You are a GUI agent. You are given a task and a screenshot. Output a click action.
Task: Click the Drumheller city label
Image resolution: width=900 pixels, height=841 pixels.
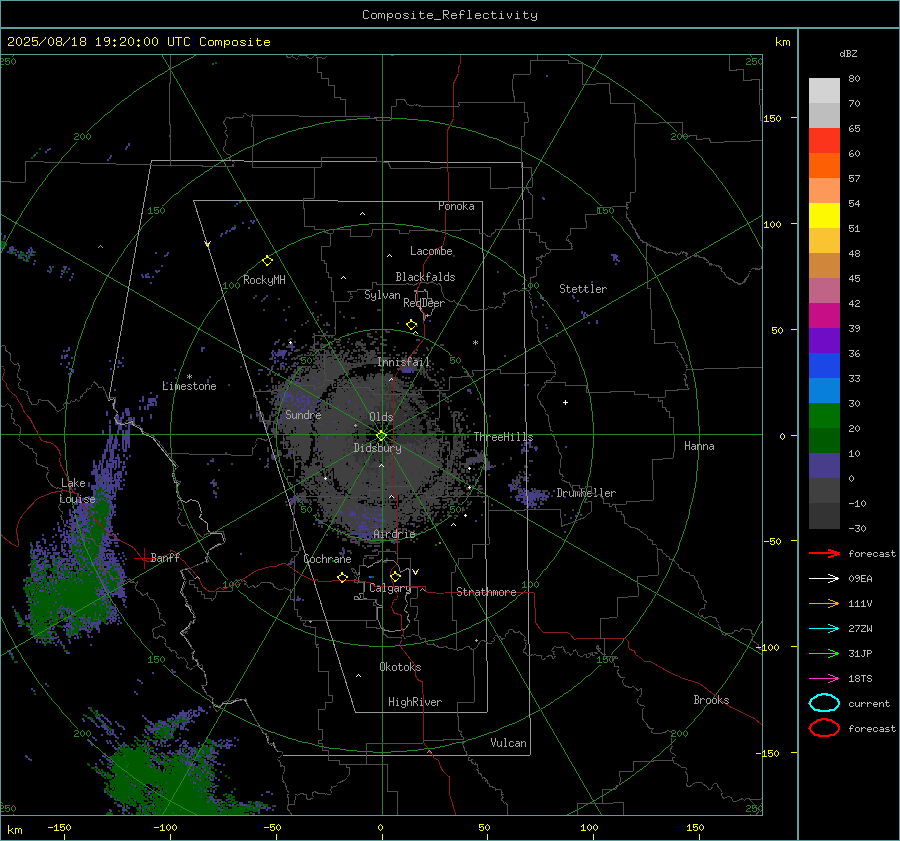coord(586,493)
